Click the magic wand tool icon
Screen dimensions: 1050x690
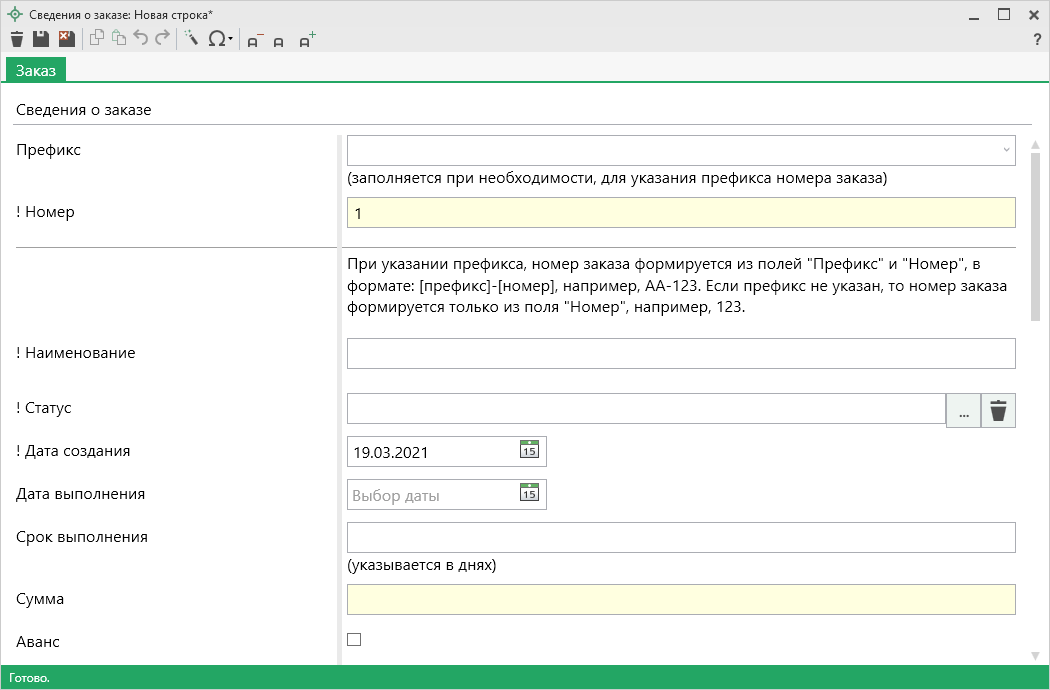pos(191,39)
